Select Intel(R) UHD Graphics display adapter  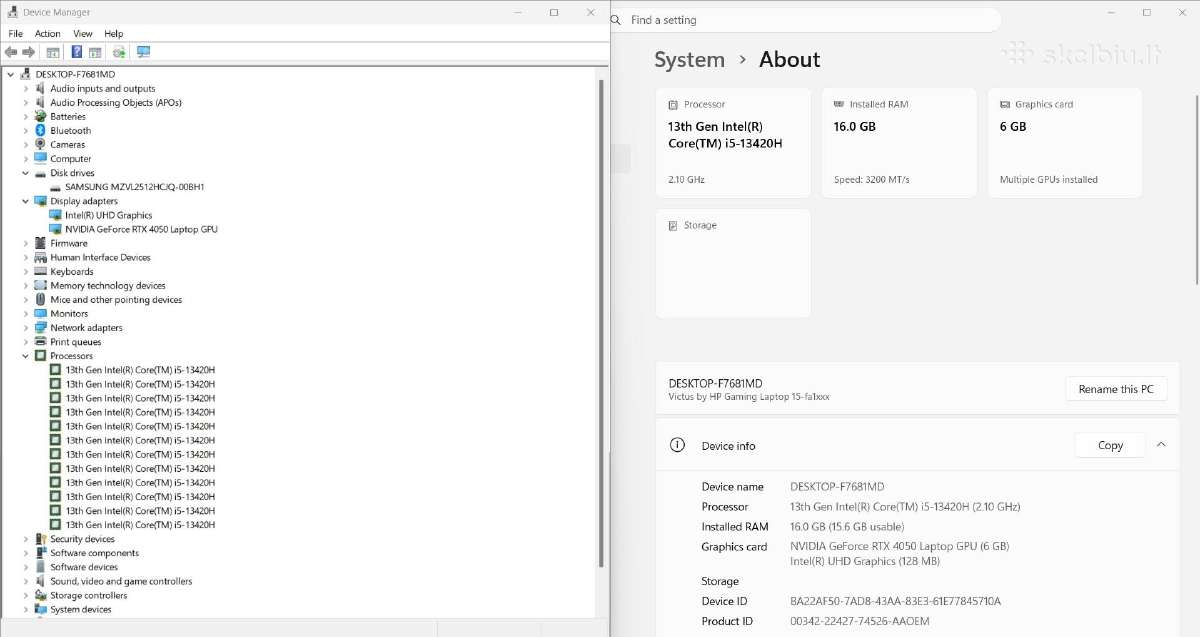coord(108,215)
